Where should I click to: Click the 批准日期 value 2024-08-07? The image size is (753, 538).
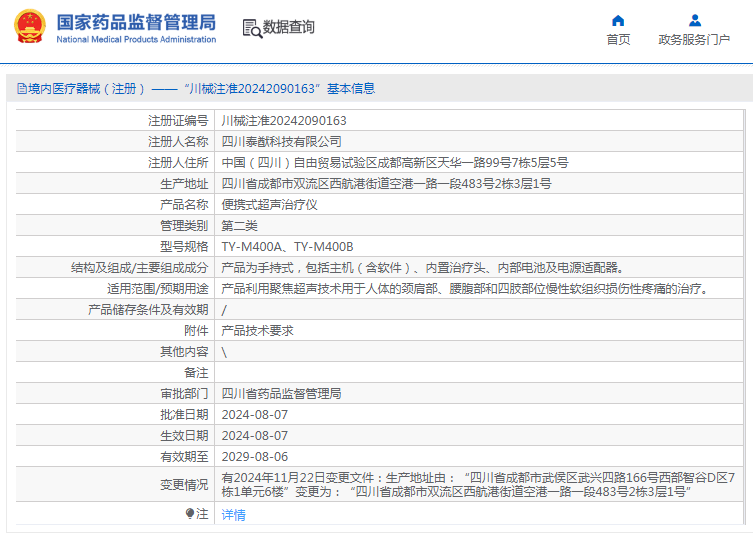255,415
